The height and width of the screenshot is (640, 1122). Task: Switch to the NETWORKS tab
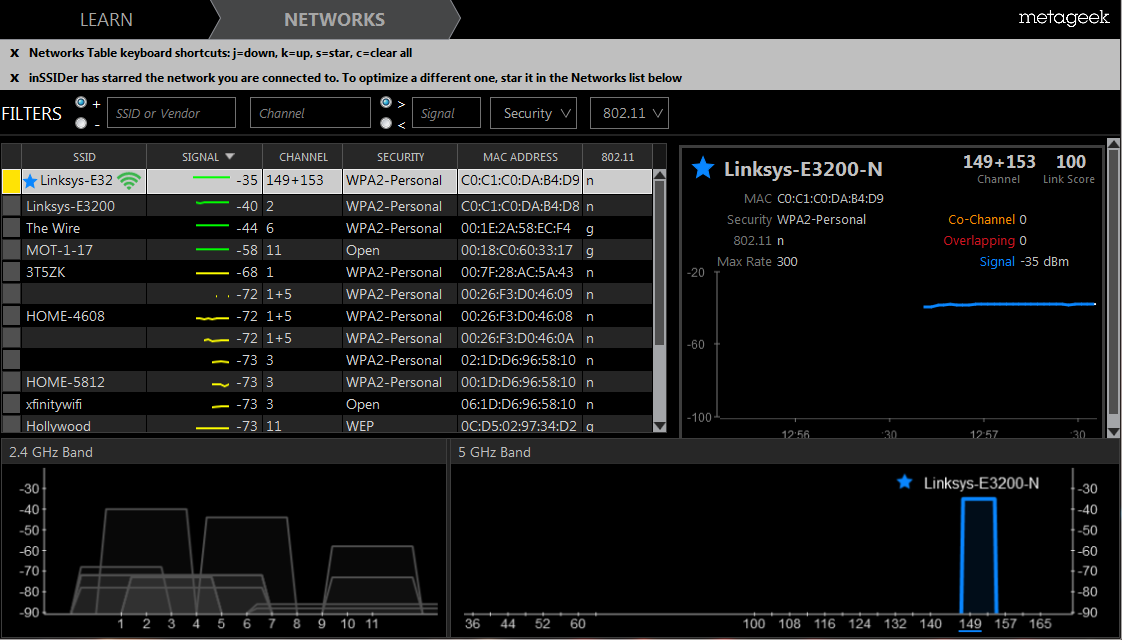(334, 19)
